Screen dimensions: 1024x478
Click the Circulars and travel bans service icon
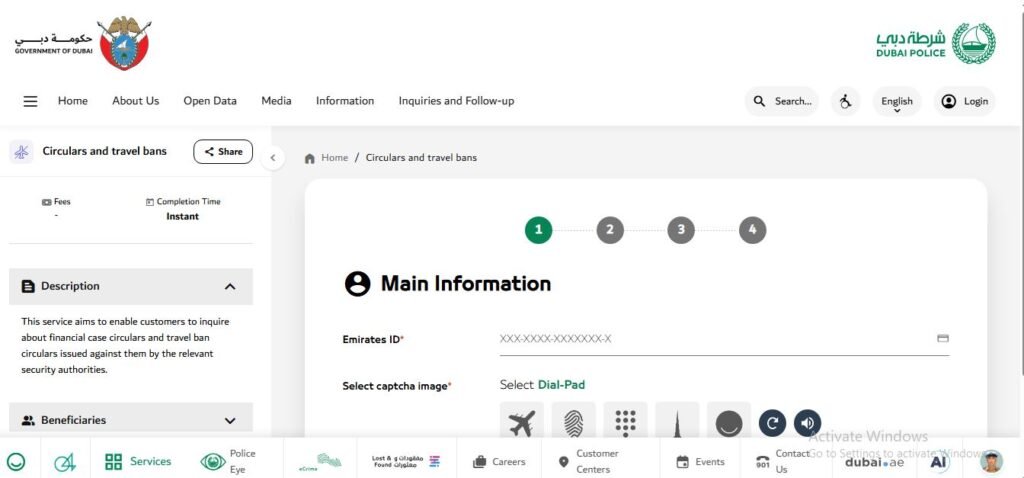tap(22, 151)
